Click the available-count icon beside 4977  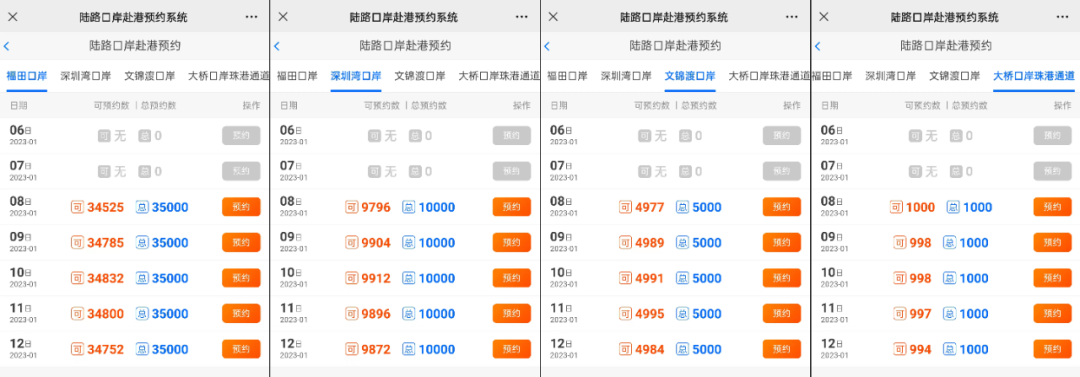click(x=625, y=207)
